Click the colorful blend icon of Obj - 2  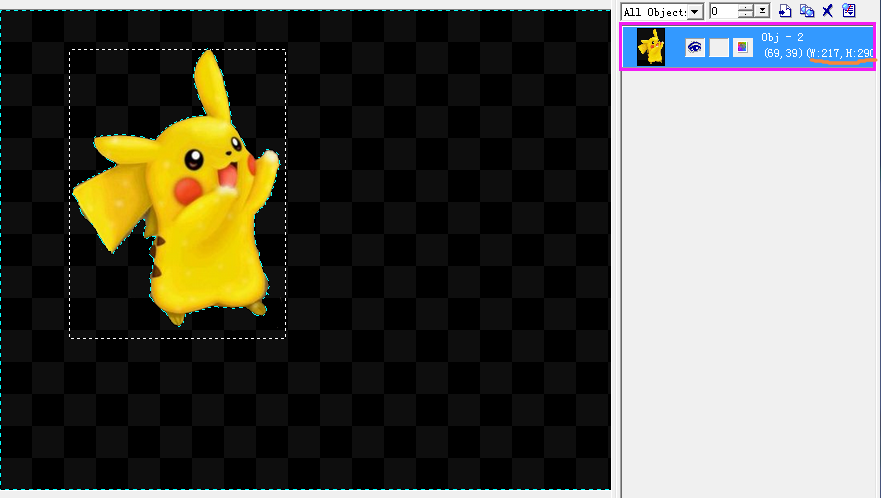pos(743,47)
